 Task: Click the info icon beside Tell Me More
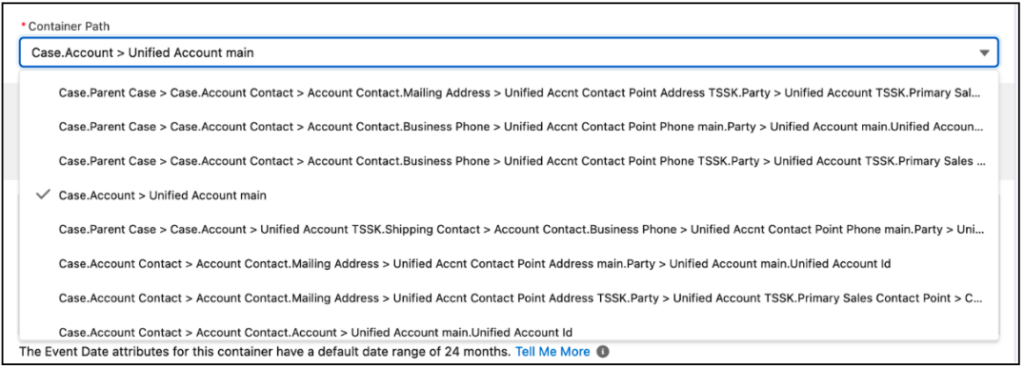603,352
